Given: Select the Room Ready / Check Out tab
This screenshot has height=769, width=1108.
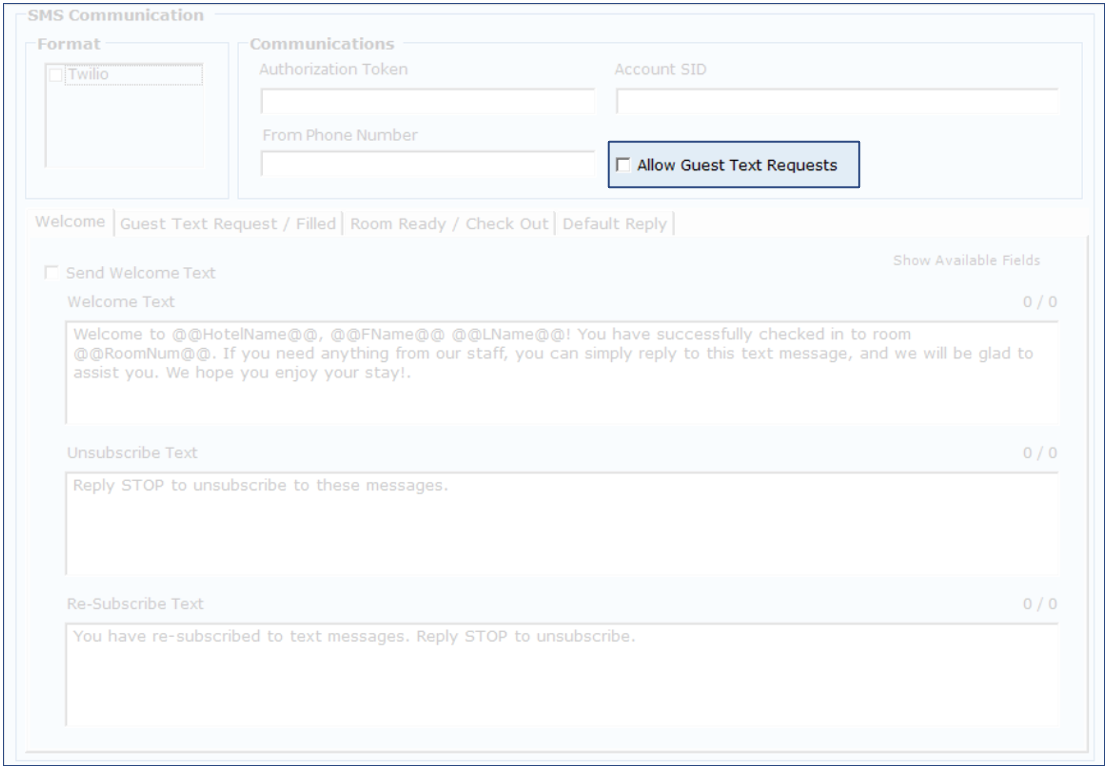Looking at the screenshot, I should [449, 224].
